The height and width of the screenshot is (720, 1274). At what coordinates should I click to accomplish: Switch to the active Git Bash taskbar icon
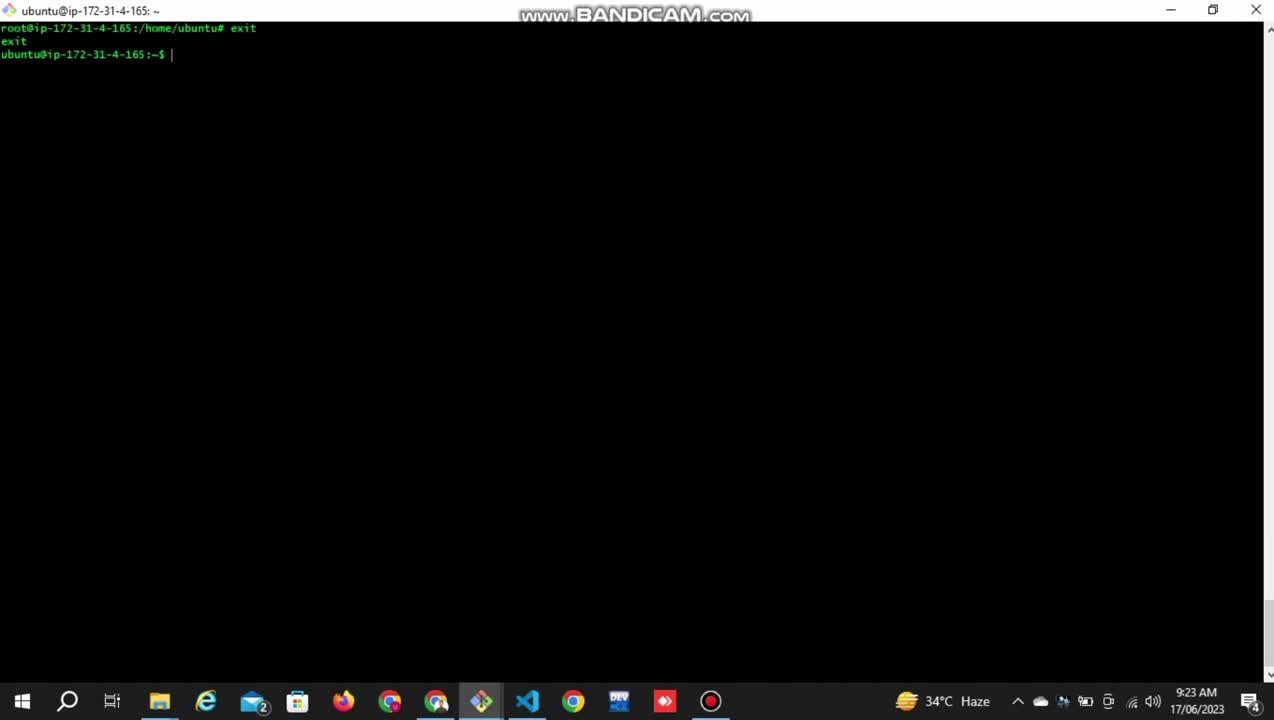(481, 701)
